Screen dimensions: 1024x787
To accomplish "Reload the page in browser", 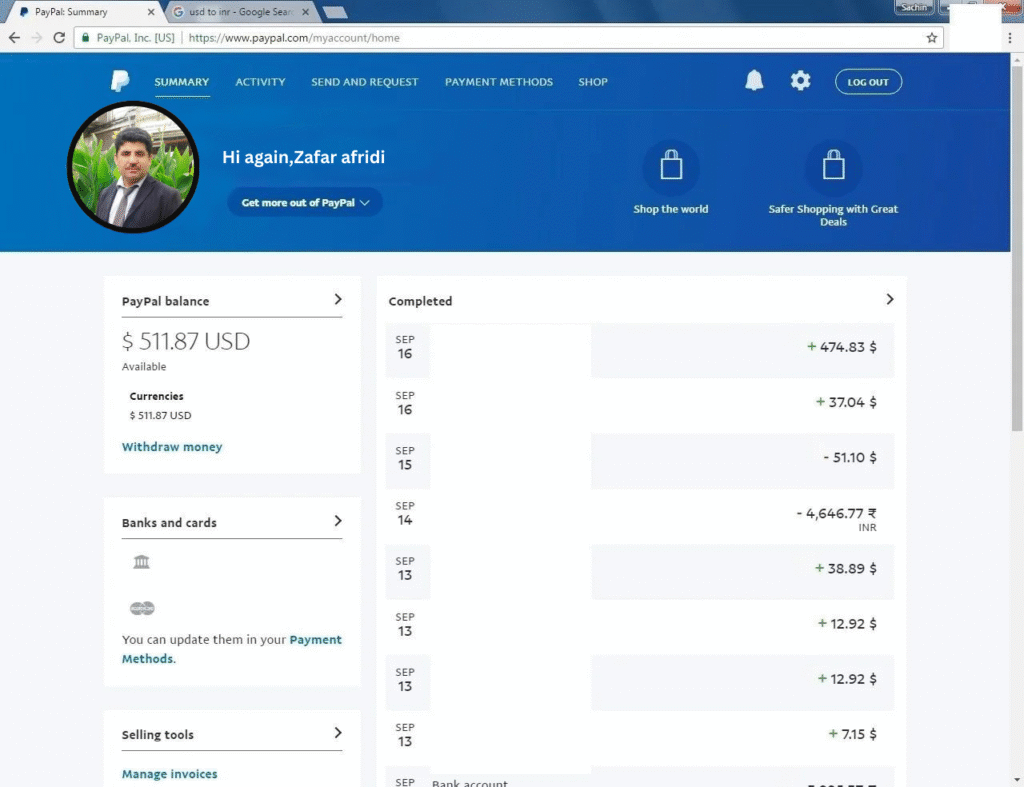I will click(60, 38).
